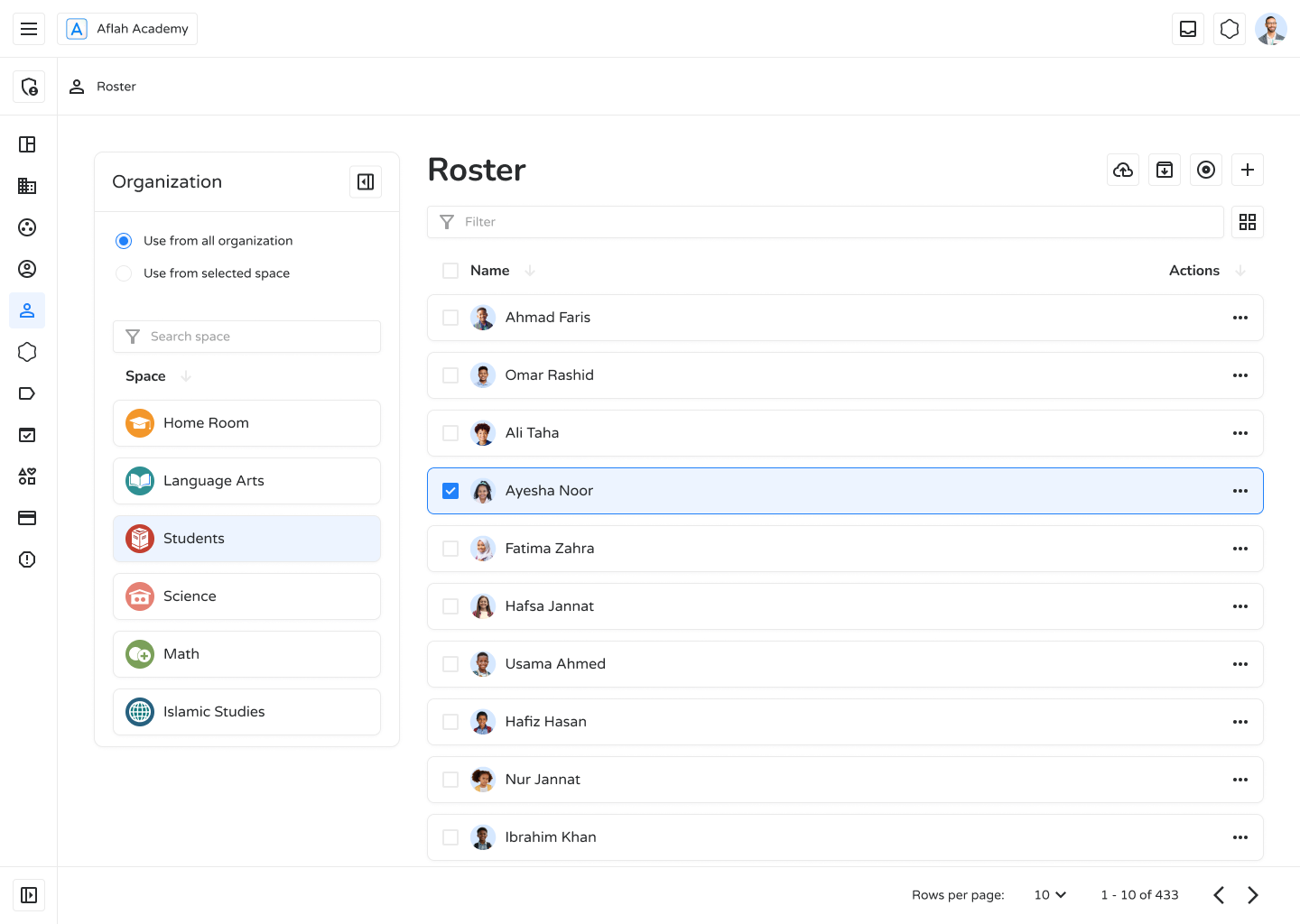
Task: Open the hamburger menu
Action: (x=29, y=29)
